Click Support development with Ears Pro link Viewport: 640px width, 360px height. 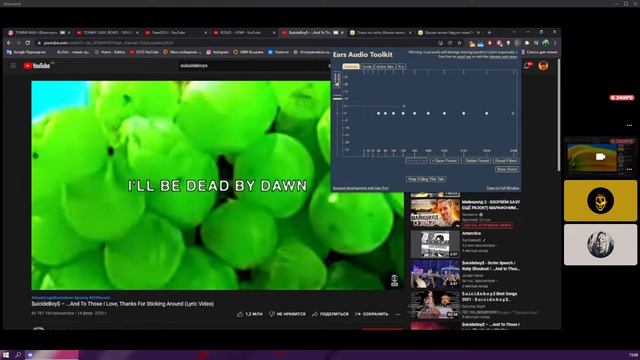[360, 188]
